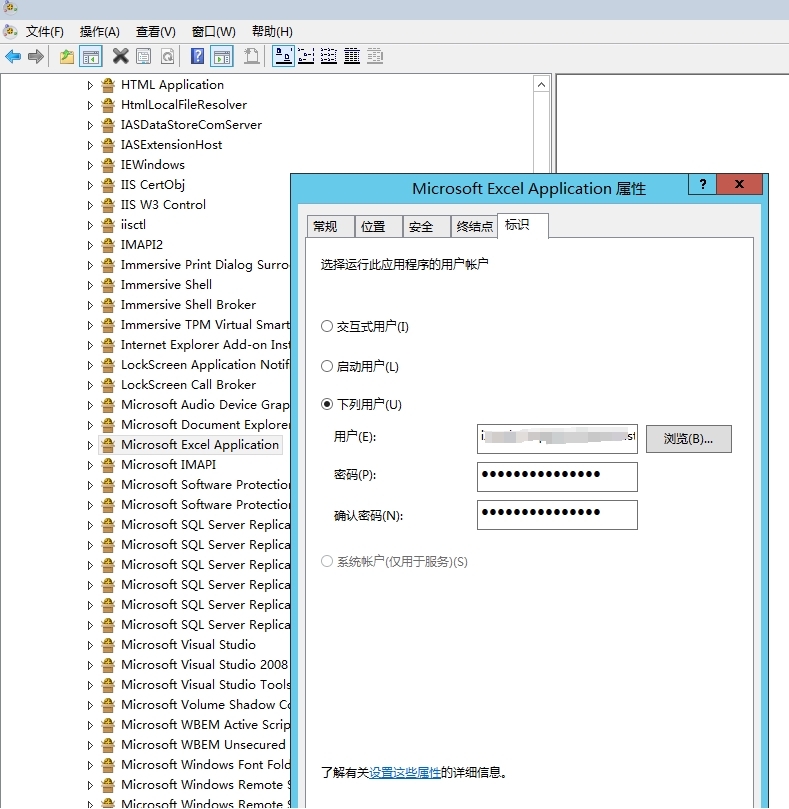
Task: Click the Up one level folder icon
Action: point(67,56)
